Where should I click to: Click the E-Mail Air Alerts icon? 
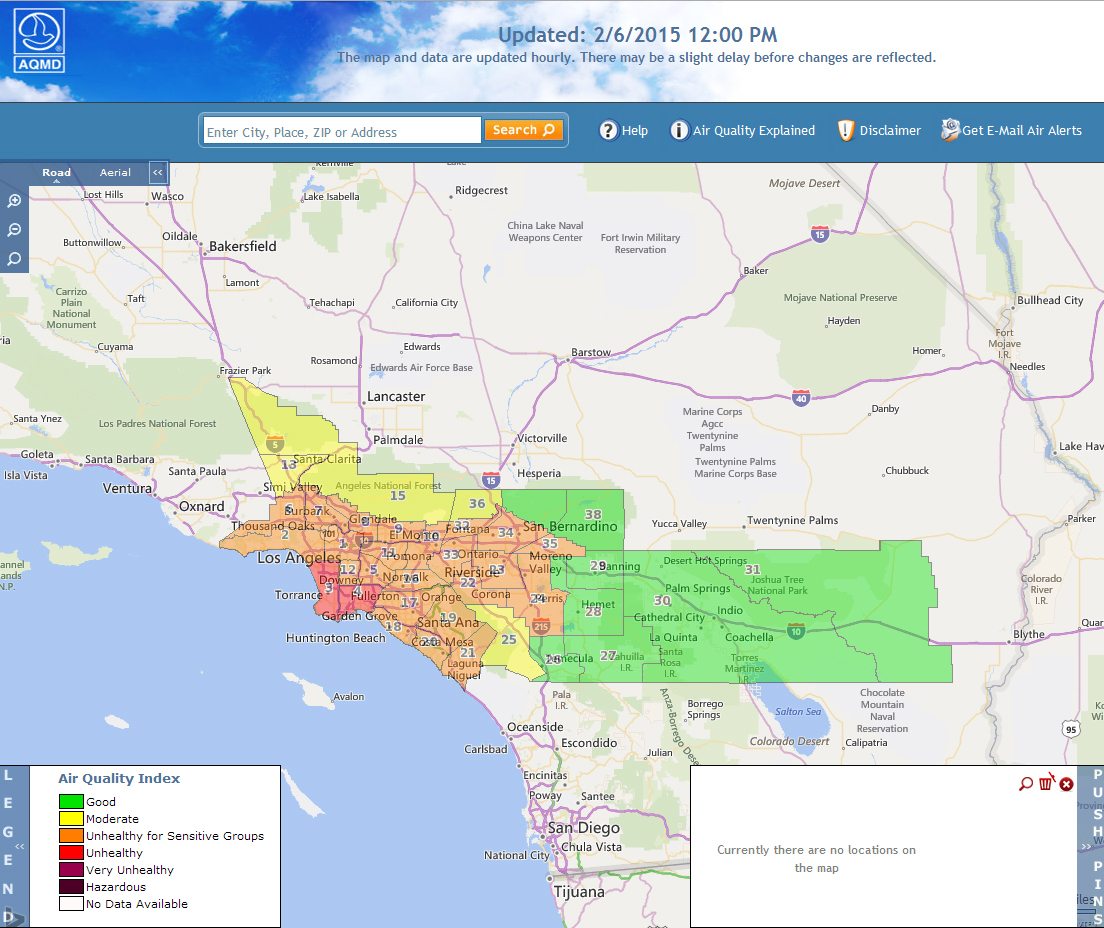click(x=949, y=130)
